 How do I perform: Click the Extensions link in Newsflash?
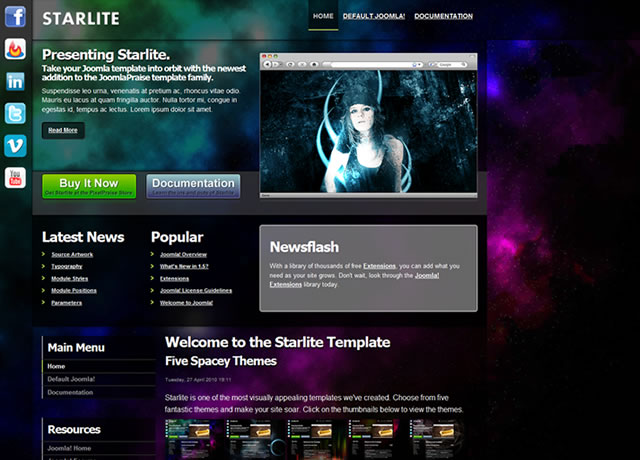click(x=379, y=266)
